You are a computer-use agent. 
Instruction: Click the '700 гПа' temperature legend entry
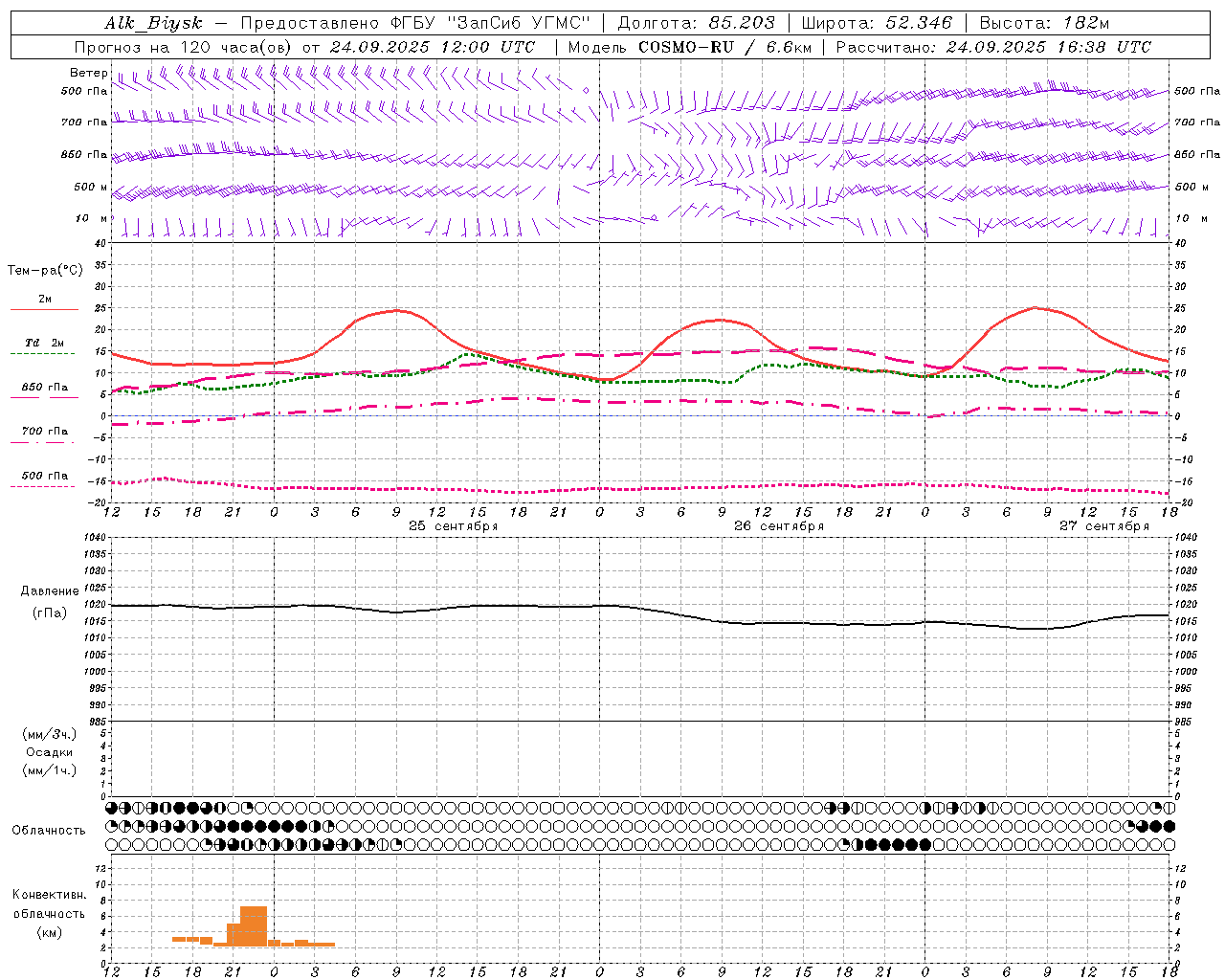click(45, 431)
